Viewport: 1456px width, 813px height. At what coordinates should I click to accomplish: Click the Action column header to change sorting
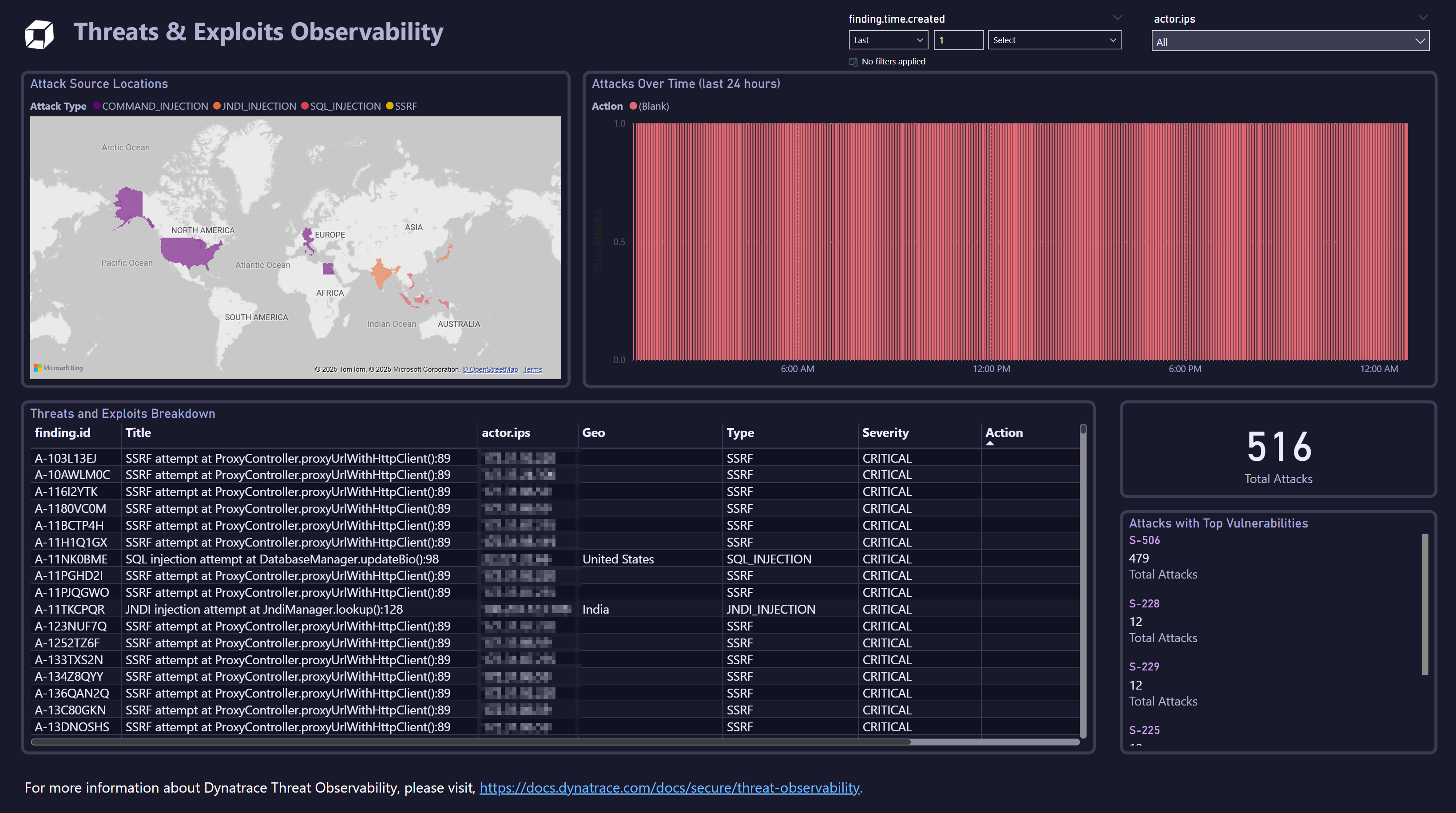1004,432
